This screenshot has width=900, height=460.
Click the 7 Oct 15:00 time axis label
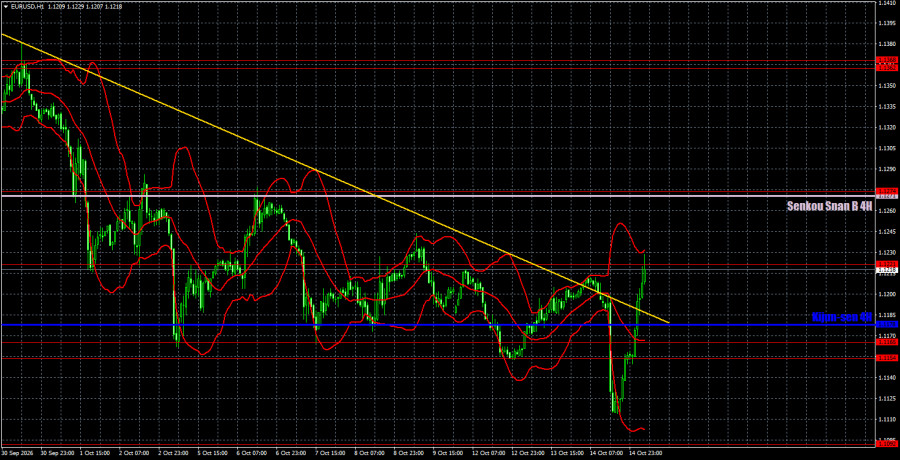[331, 453]
